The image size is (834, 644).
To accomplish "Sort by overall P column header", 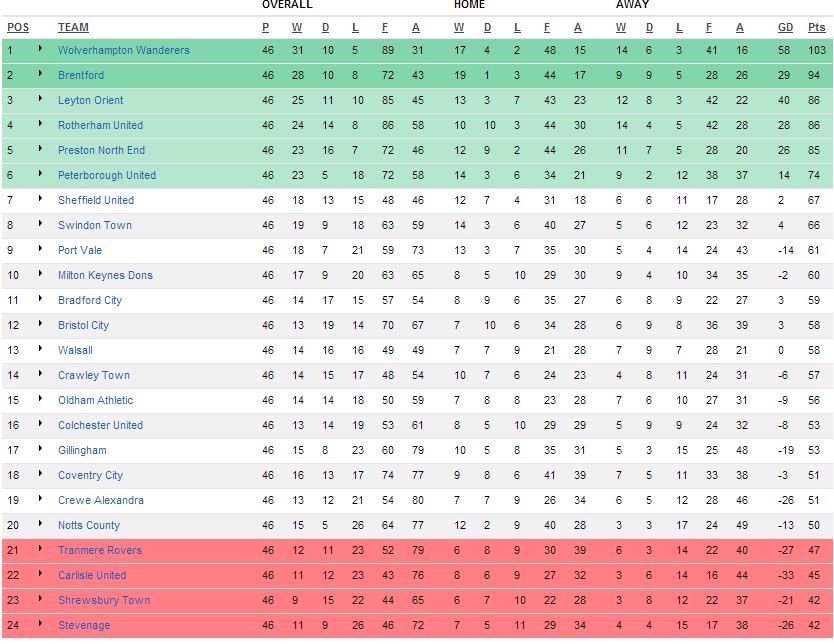I will (266, 27).
